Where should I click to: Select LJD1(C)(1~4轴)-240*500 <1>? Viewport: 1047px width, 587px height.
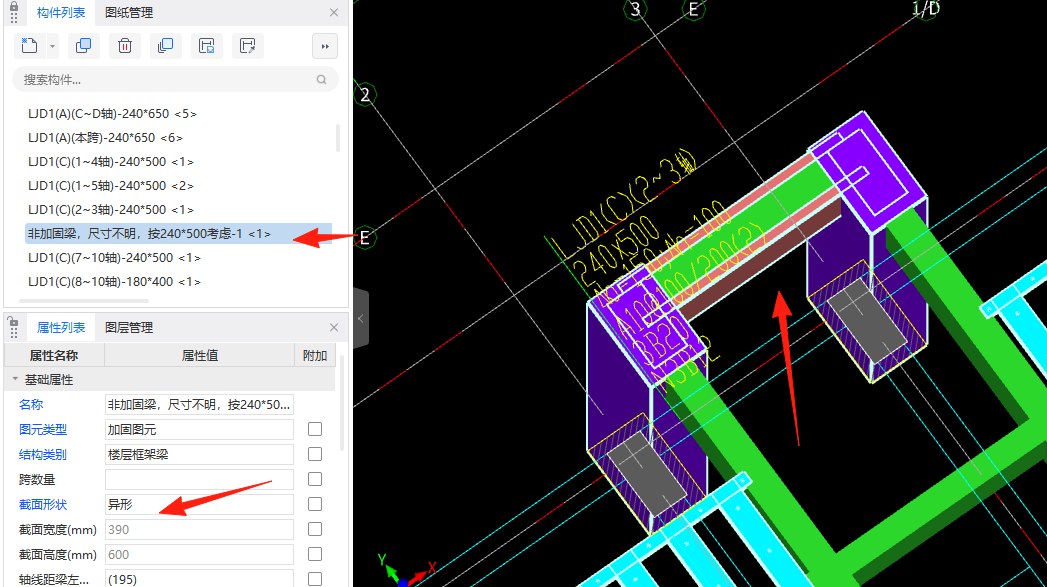pos(111,162)
